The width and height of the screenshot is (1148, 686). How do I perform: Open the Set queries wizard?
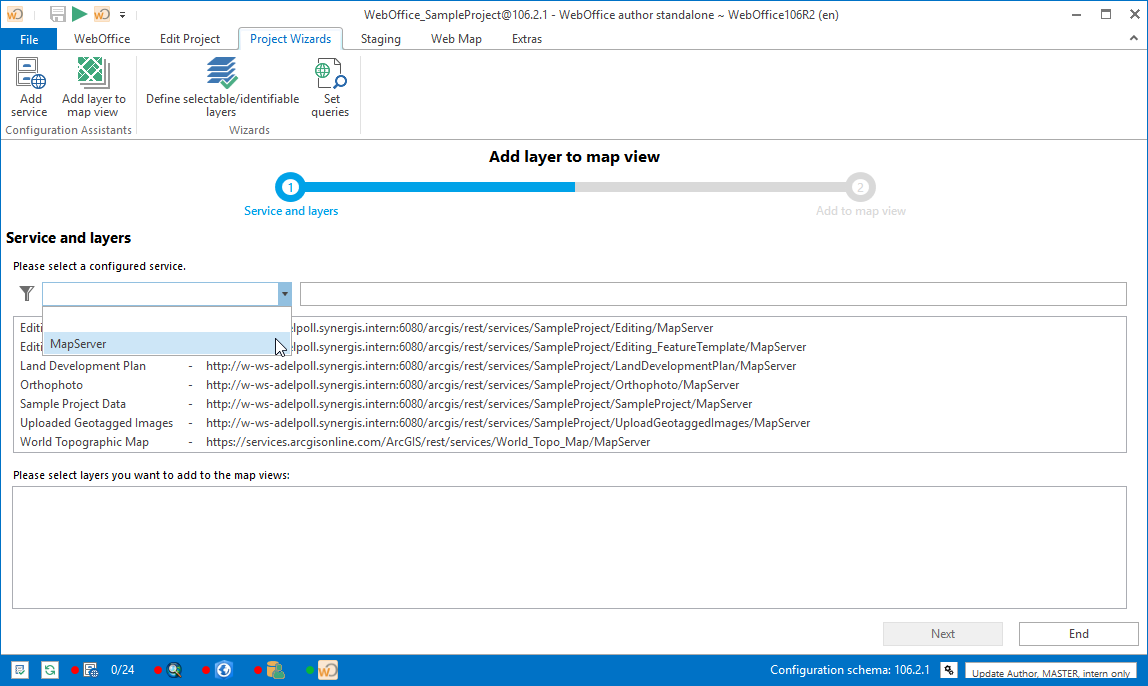[x=330, y=88]
